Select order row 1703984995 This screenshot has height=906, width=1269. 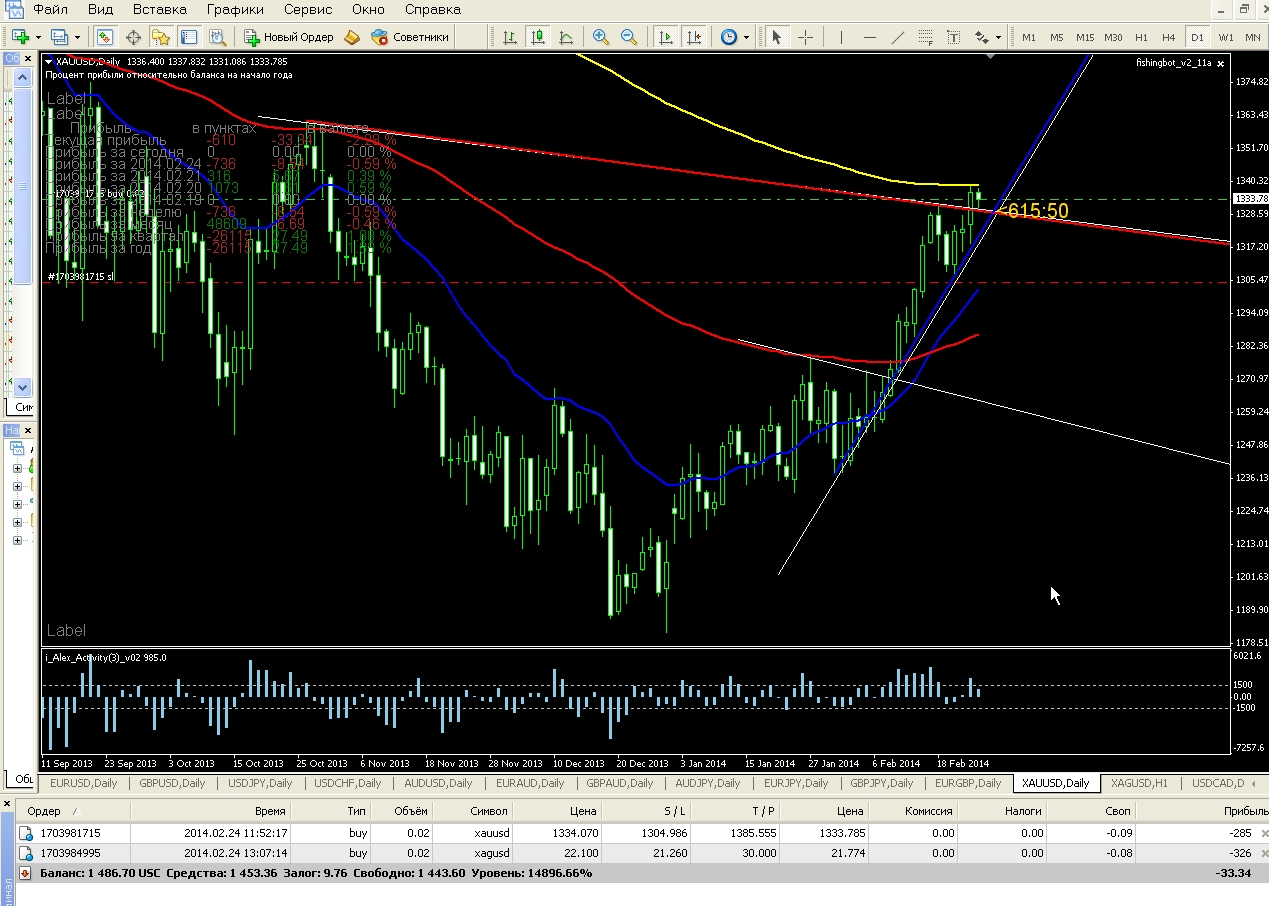click(640, 853)
